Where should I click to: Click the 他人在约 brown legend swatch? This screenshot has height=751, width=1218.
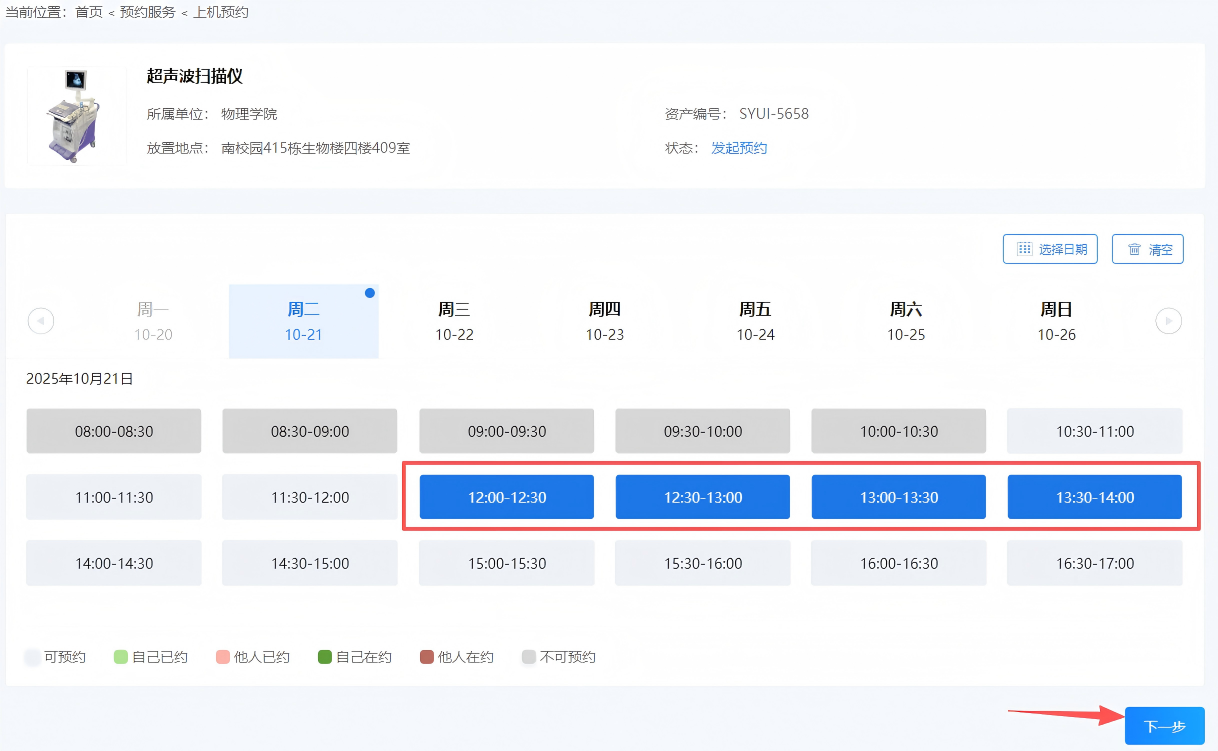[427, 657]
